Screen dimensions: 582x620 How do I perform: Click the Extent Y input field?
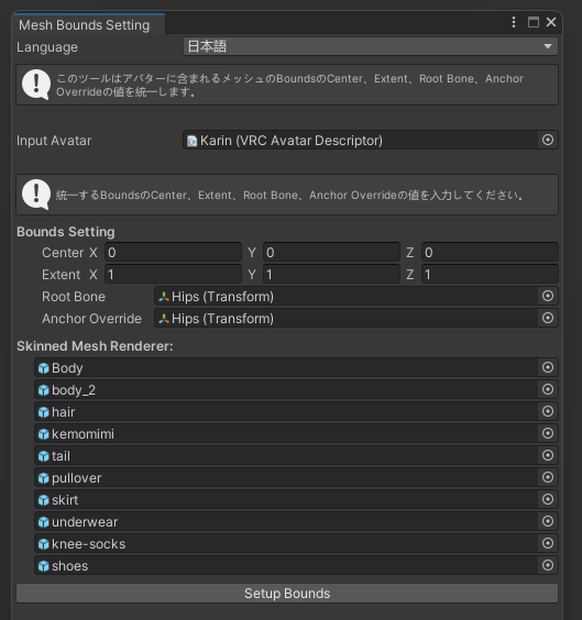(x=332, y=274)
